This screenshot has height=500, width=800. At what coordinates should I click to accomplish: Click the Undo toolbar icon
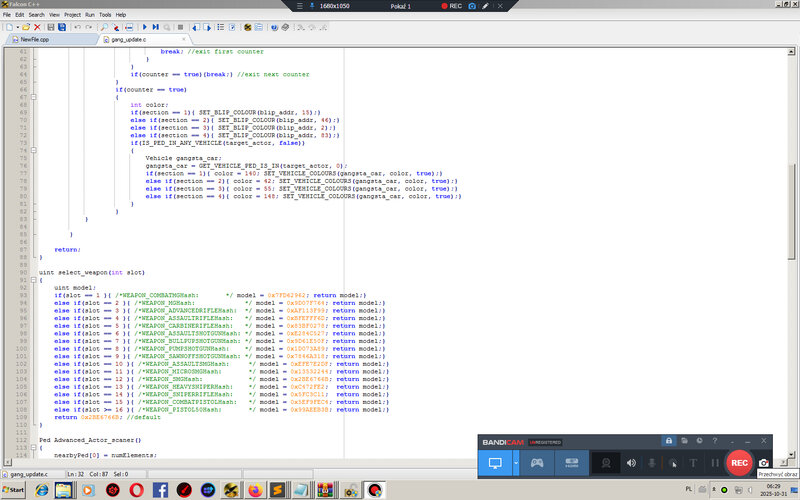(77, 26)
